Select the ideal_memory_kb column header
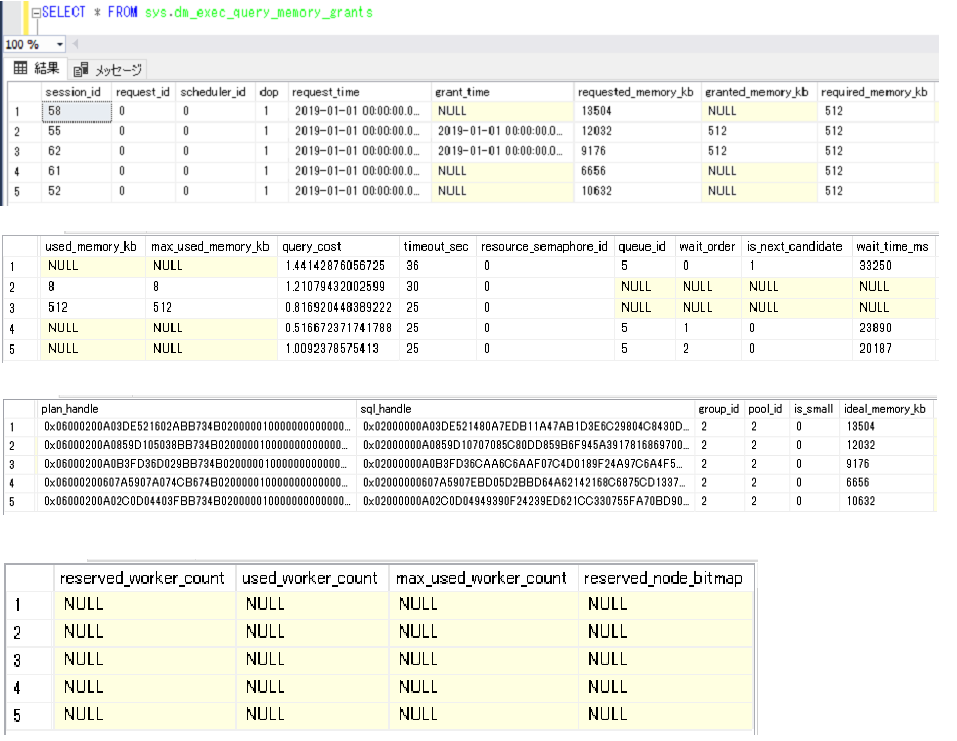The image size is (957, 741). 886,409
